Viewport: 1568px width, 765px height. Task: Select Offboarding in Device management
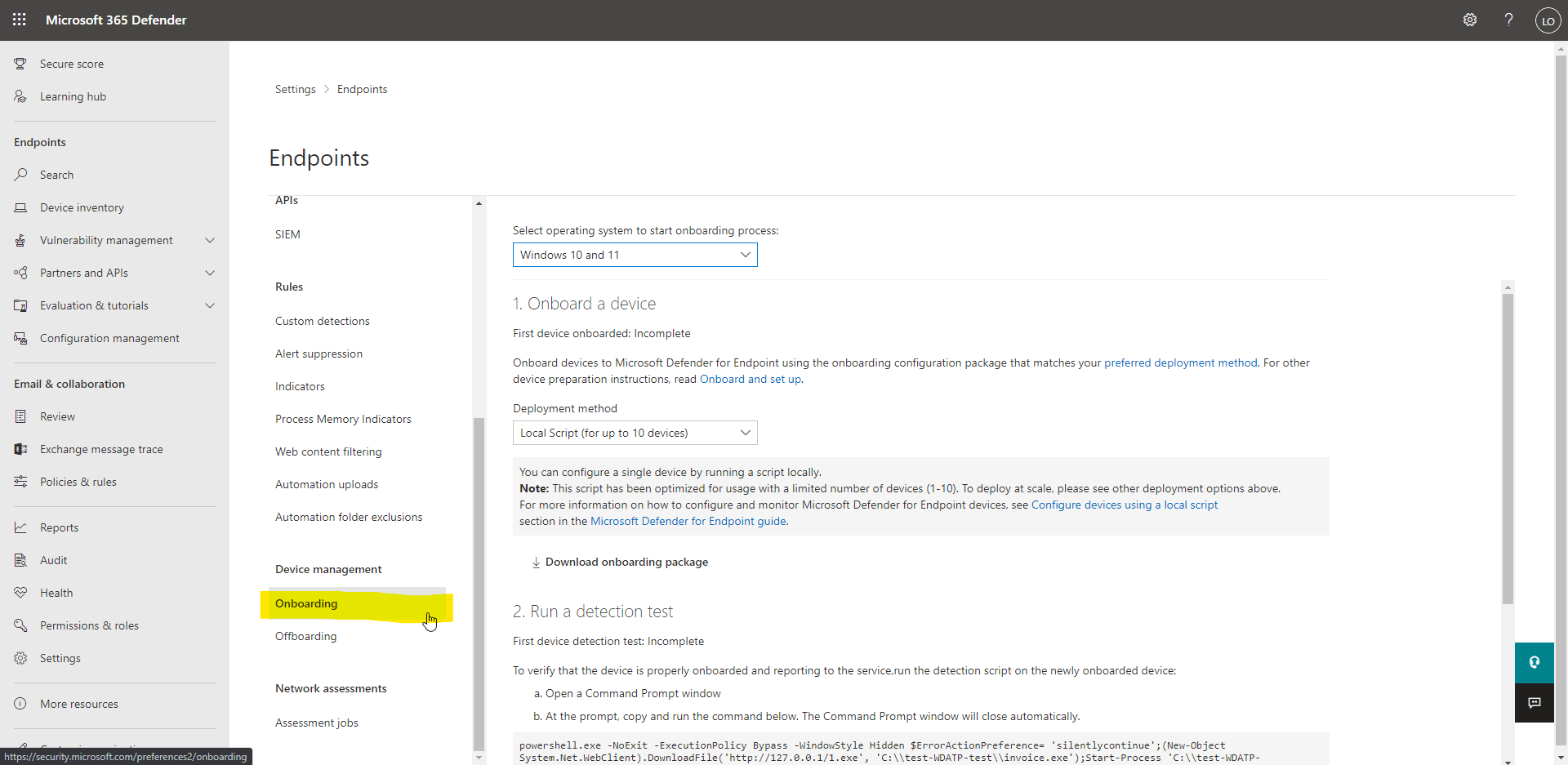305,636
